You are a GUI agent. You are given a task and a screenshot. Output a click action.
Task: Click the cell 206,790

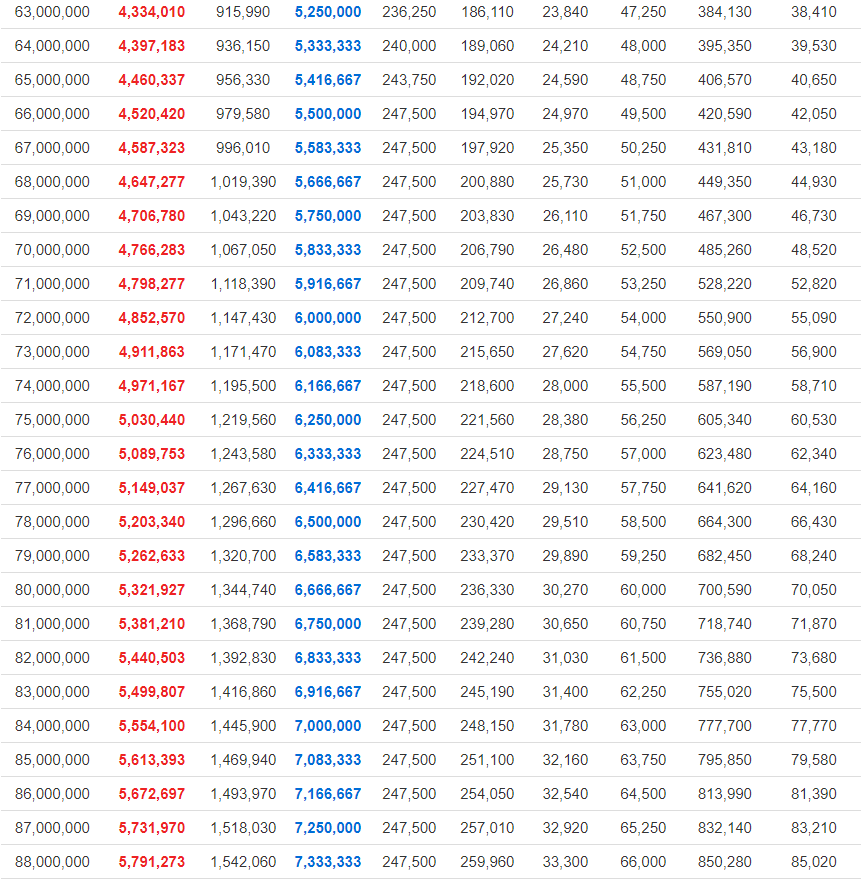click(x=487, y=250)
